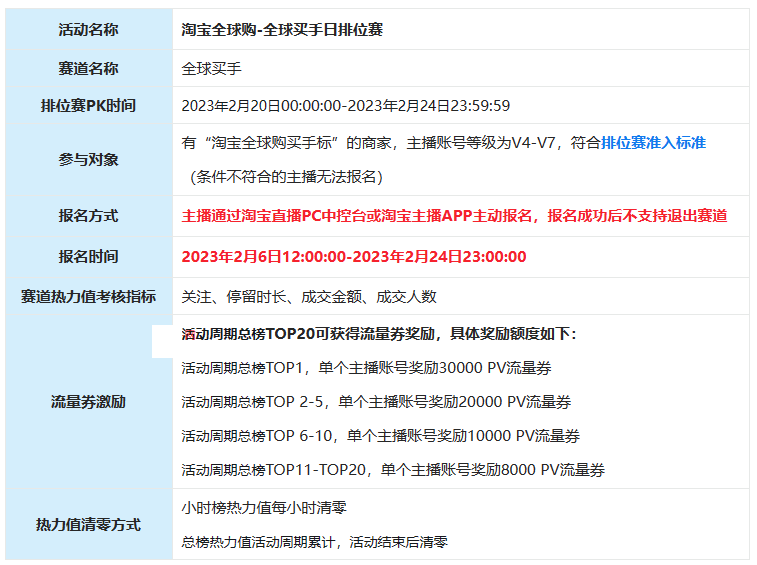Click the 流量券激励 label cell
757x565 pixels.
89,401
